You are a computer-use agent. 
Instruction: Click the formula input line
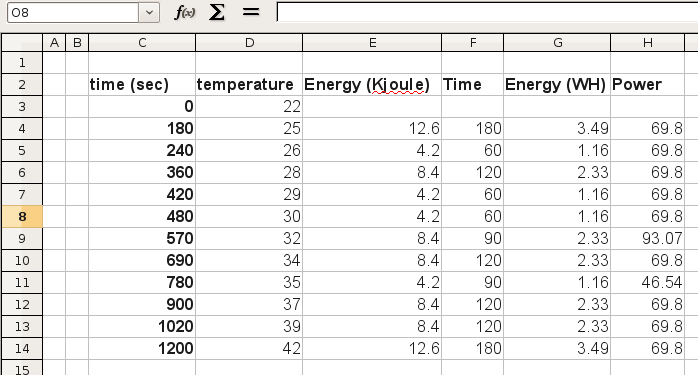click(x=487, y=12)
